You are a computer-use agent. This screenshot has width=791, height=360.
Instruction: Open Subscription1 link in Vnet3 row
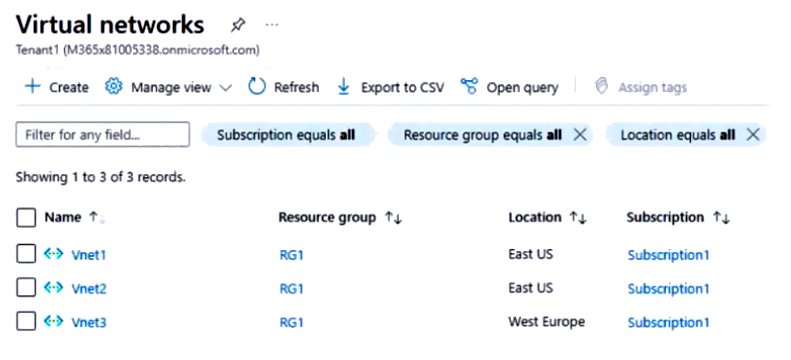point(668,323)
